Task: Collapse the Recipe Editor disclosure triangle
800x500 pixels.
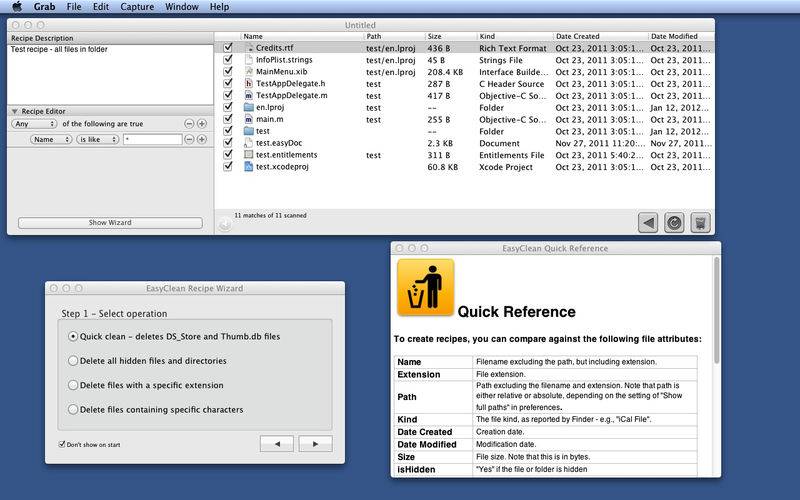Action: pos(15,111)
